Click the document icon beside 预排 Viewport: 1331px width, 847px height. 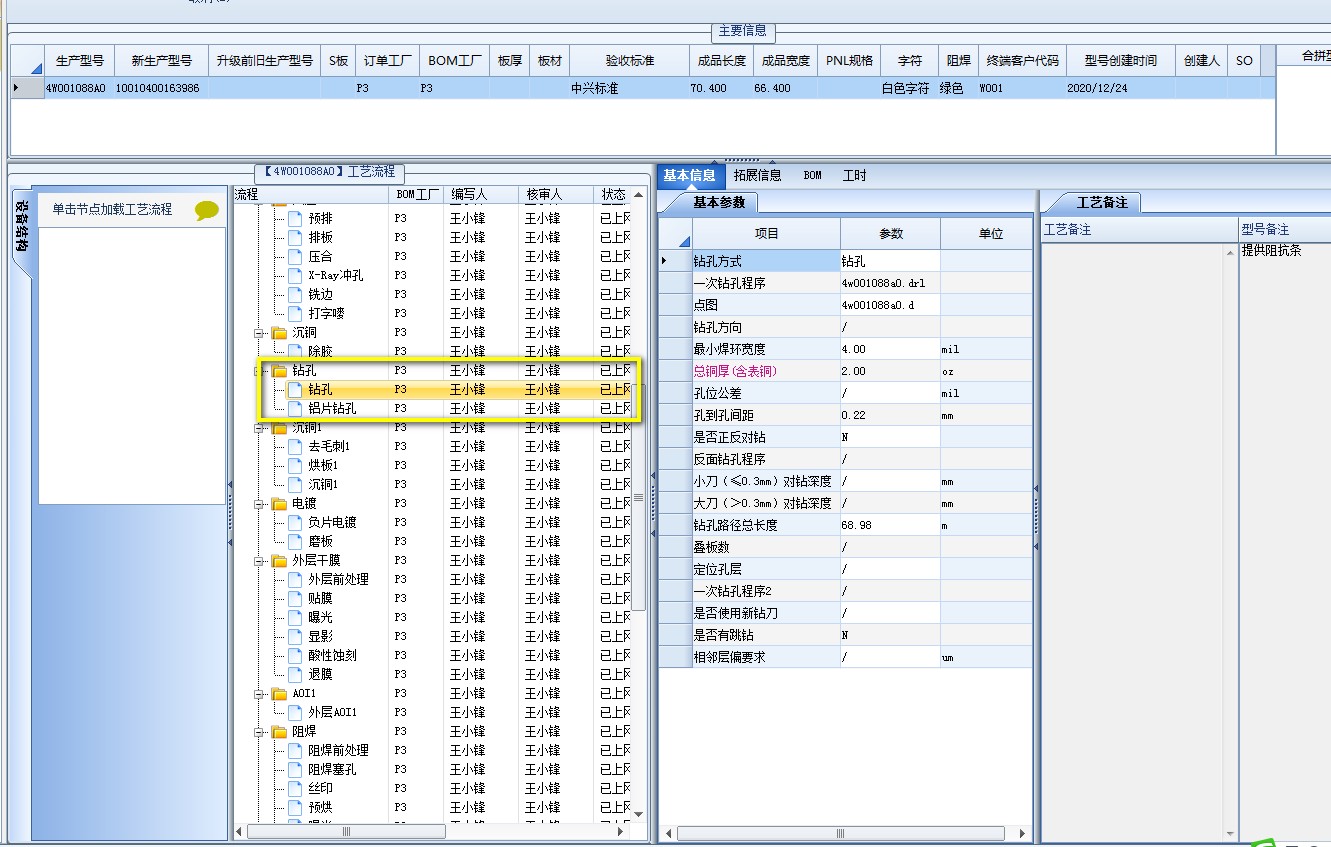(294, 218)
